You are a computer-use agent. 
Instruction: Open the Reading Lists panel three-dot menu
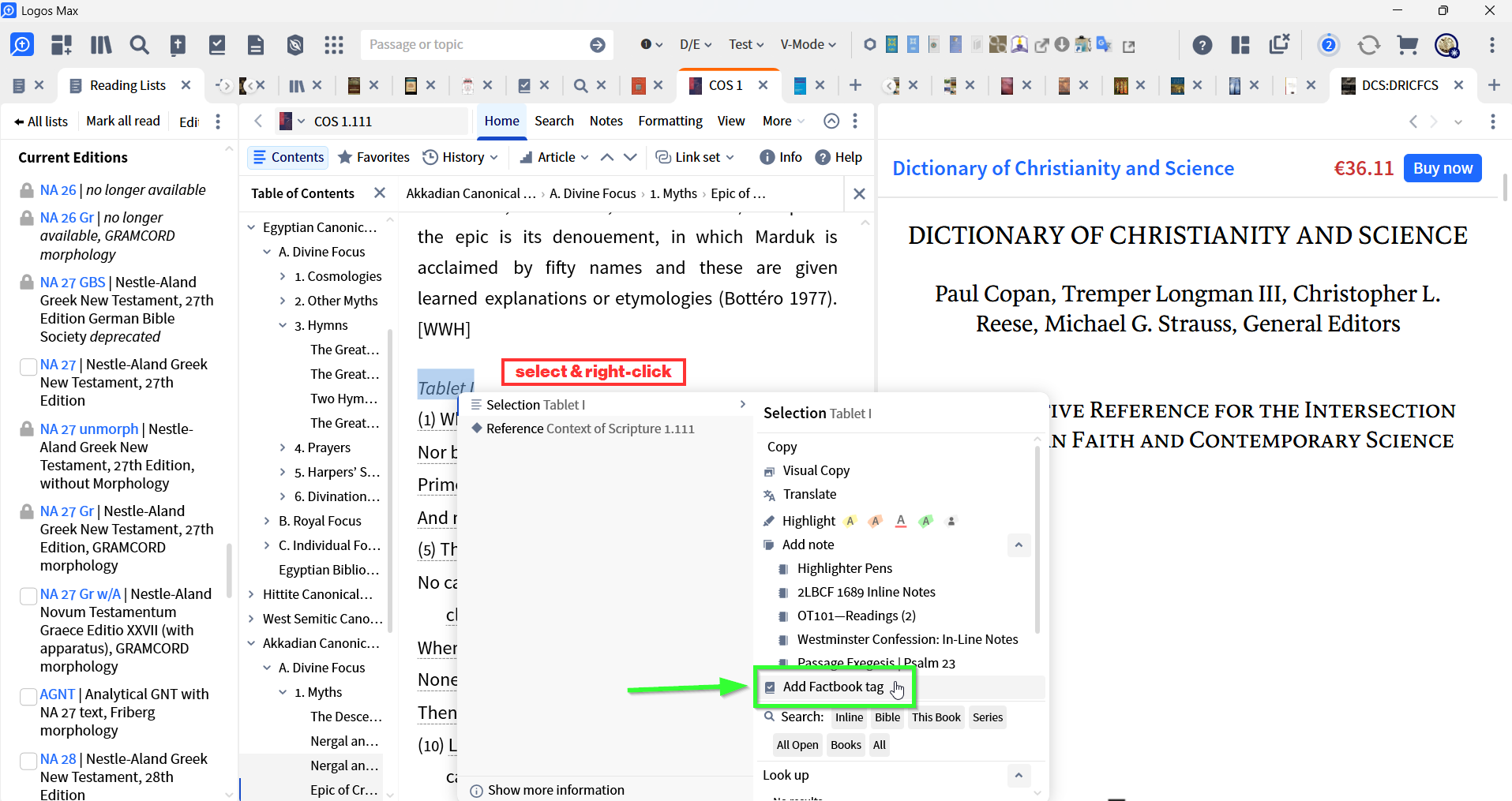(x=218, y=121)
